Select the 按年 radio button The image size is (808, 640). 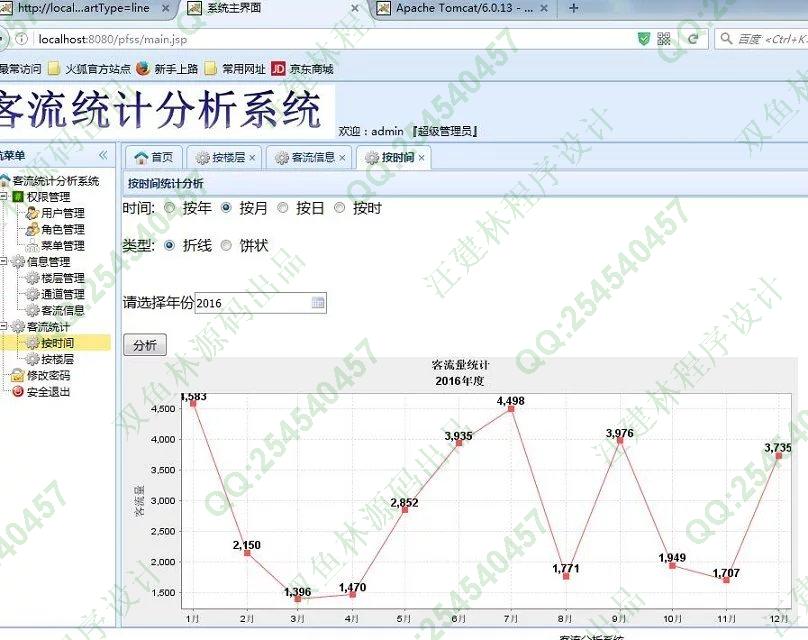pyautogui.click(x=169, y=208)
